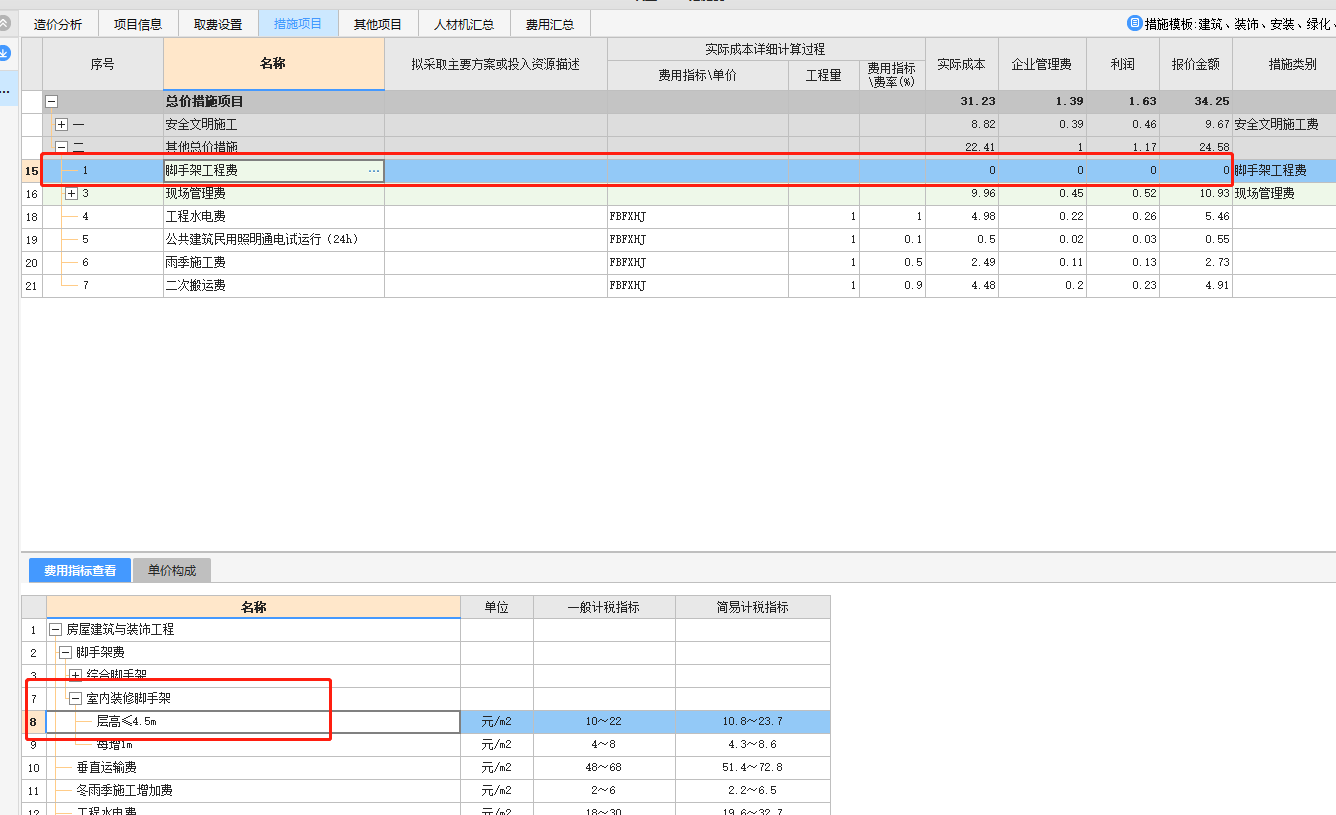Select the 二次搬运费 row name
1336x815 pixels.
[195, 286]
